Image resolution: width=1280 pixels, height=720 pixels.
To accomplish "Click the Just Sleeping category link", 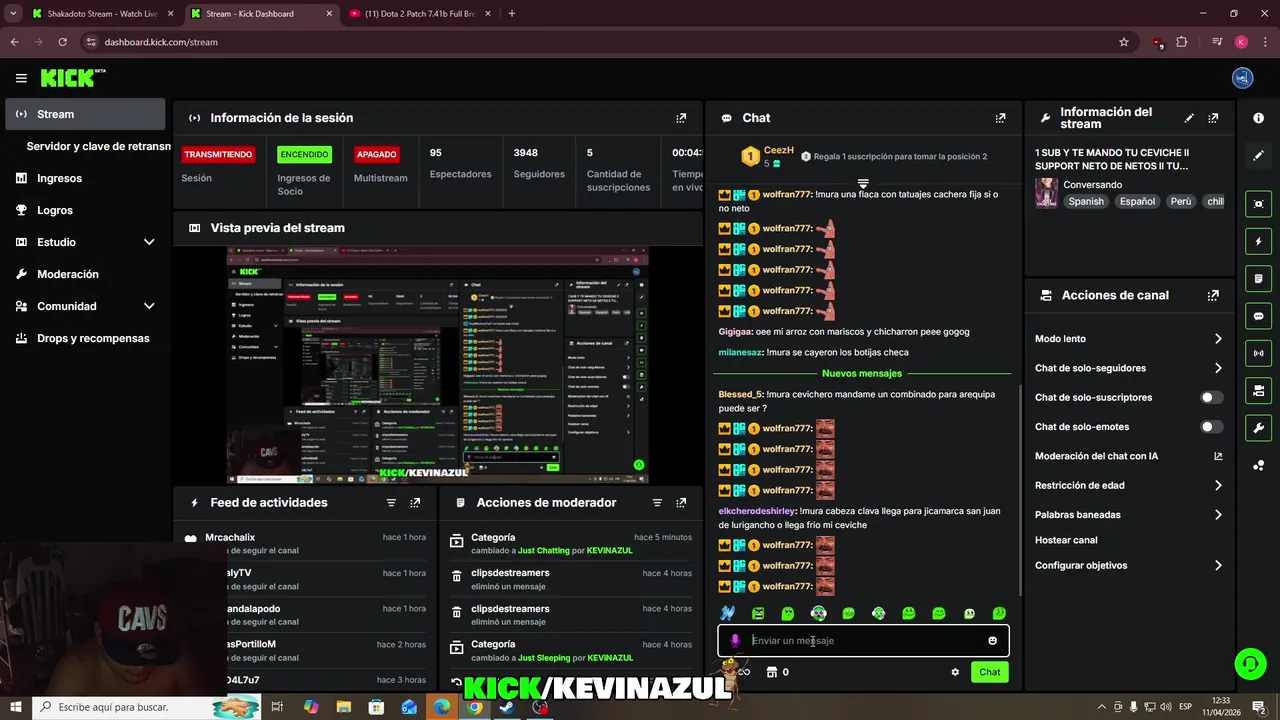I will (544, 658).
